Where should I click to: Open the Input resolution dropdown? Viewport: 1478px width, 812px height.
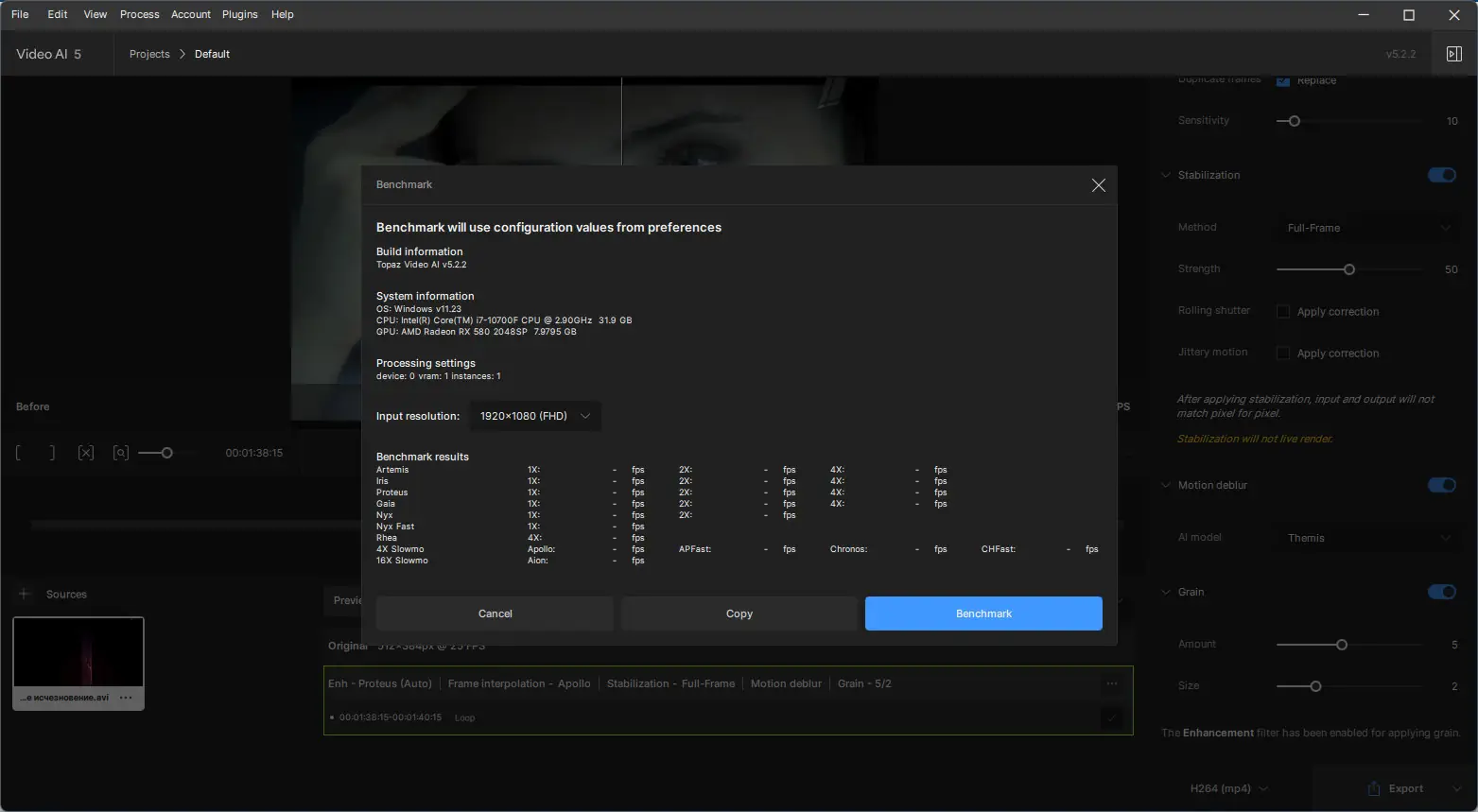pyautogui.click(x=535, y=416)
